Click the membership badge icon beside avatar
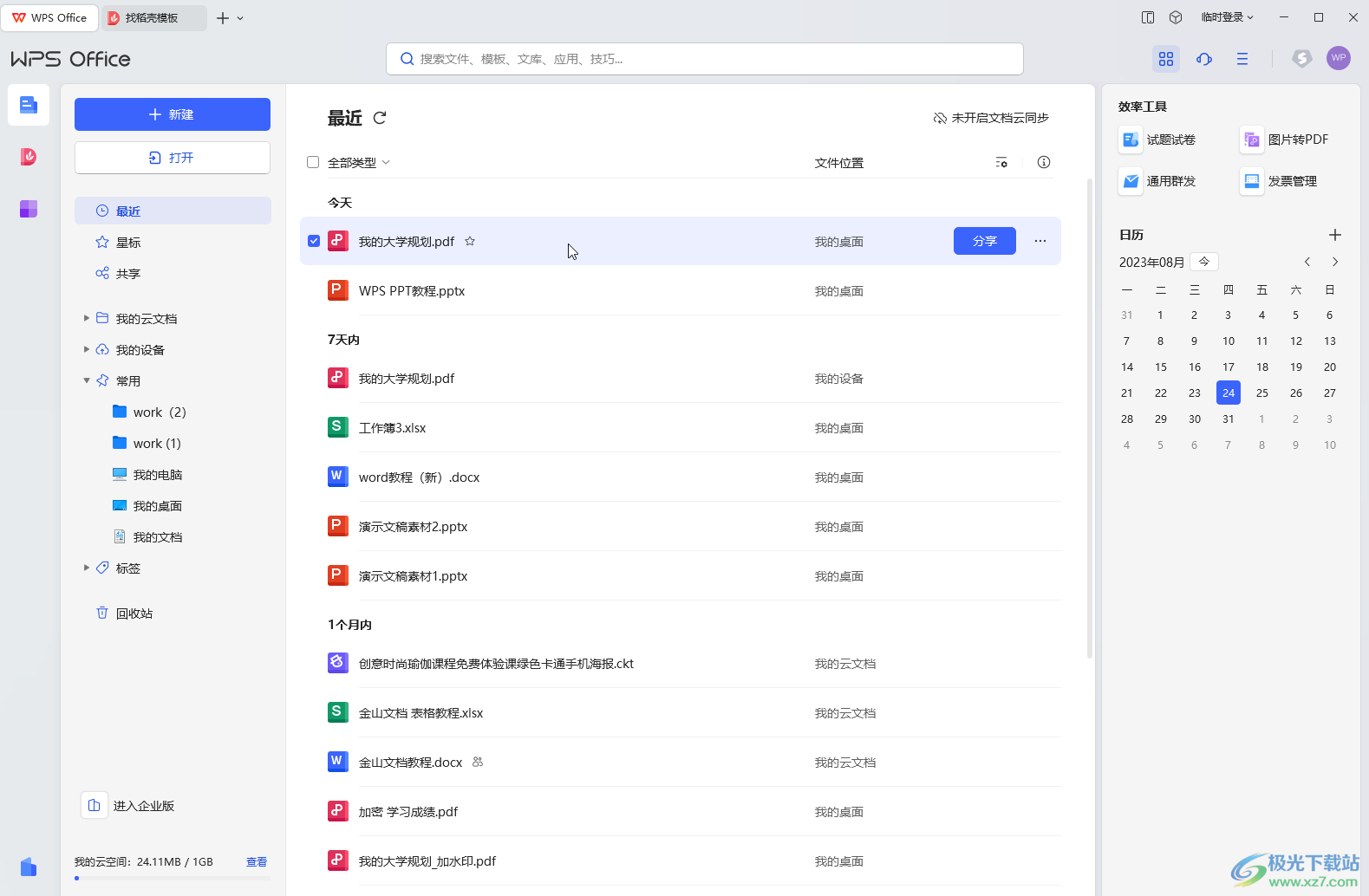Screen dimensions: 1369x896 point(1301,58)
